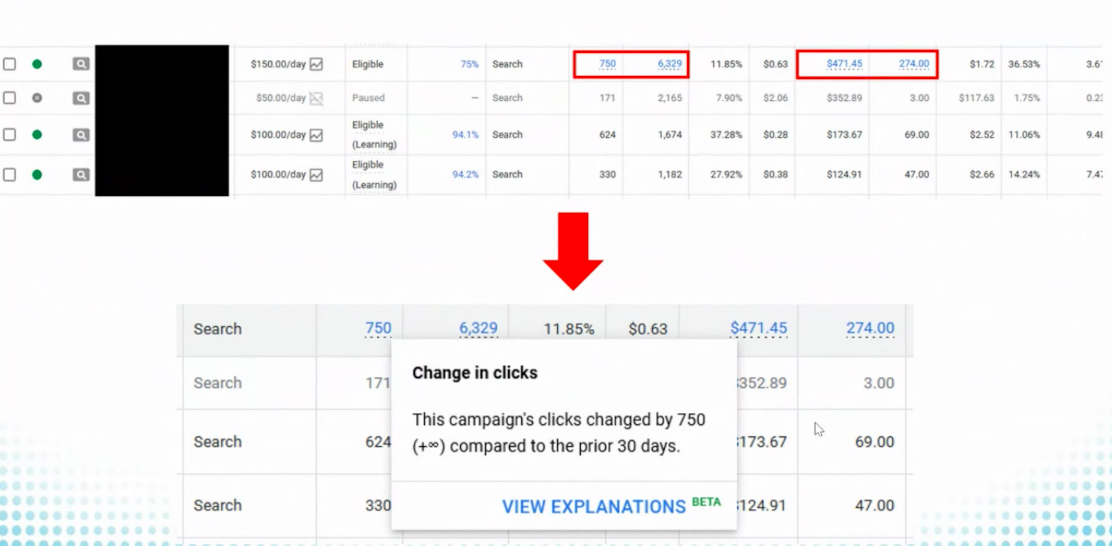Open the budget chart icon in the 94.1% row
The width and height of the screenshot is (1112, 546).
tap(316, 135)
